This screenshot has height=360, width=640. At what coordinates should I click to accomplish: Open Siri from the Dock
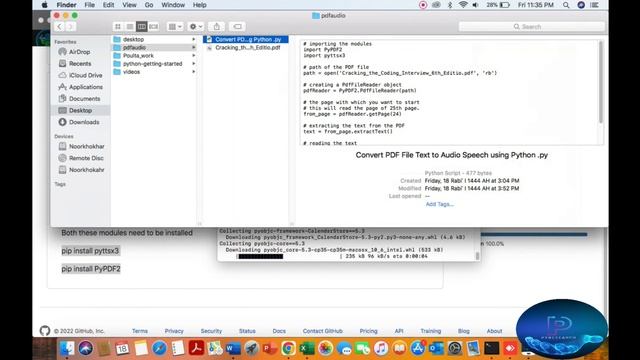(x=85, y=348)
